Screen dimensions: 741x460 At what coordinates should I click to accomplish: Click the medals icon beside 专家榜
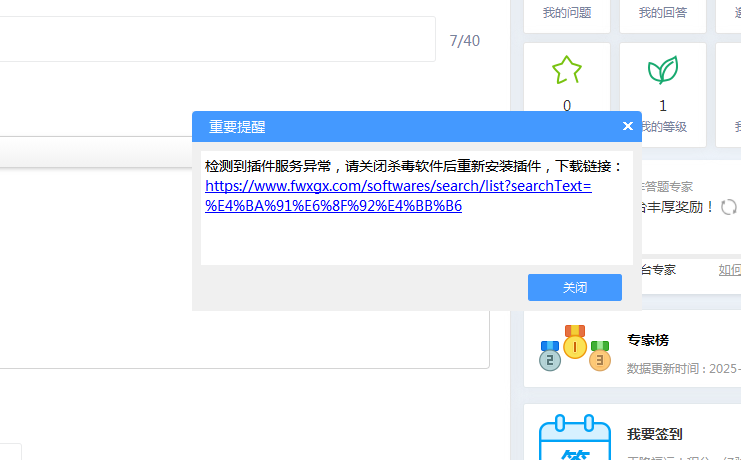click(575, 348)
